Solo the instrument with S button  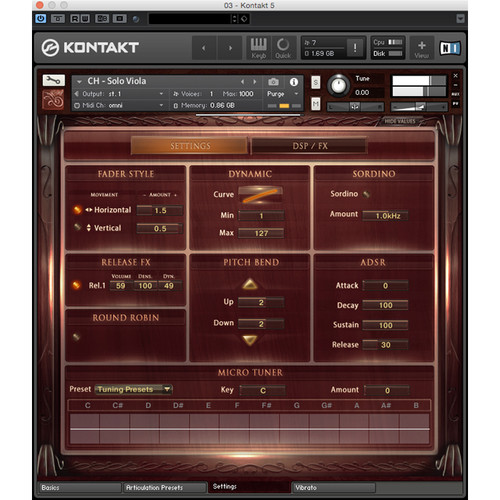(x=315, y=82)
